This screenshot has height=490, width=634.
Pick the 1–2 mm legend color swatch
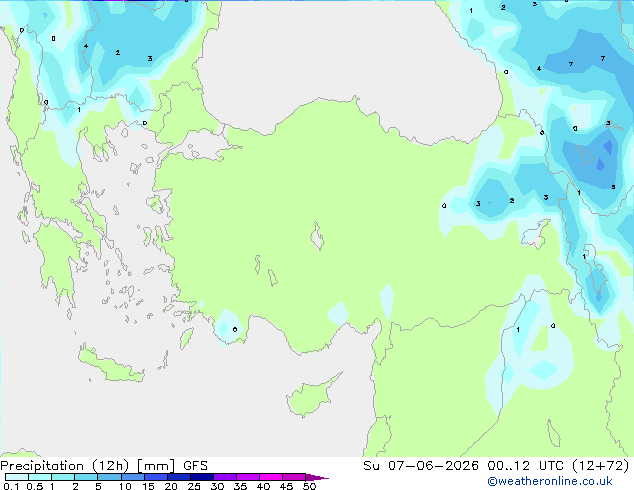(63, 477)
